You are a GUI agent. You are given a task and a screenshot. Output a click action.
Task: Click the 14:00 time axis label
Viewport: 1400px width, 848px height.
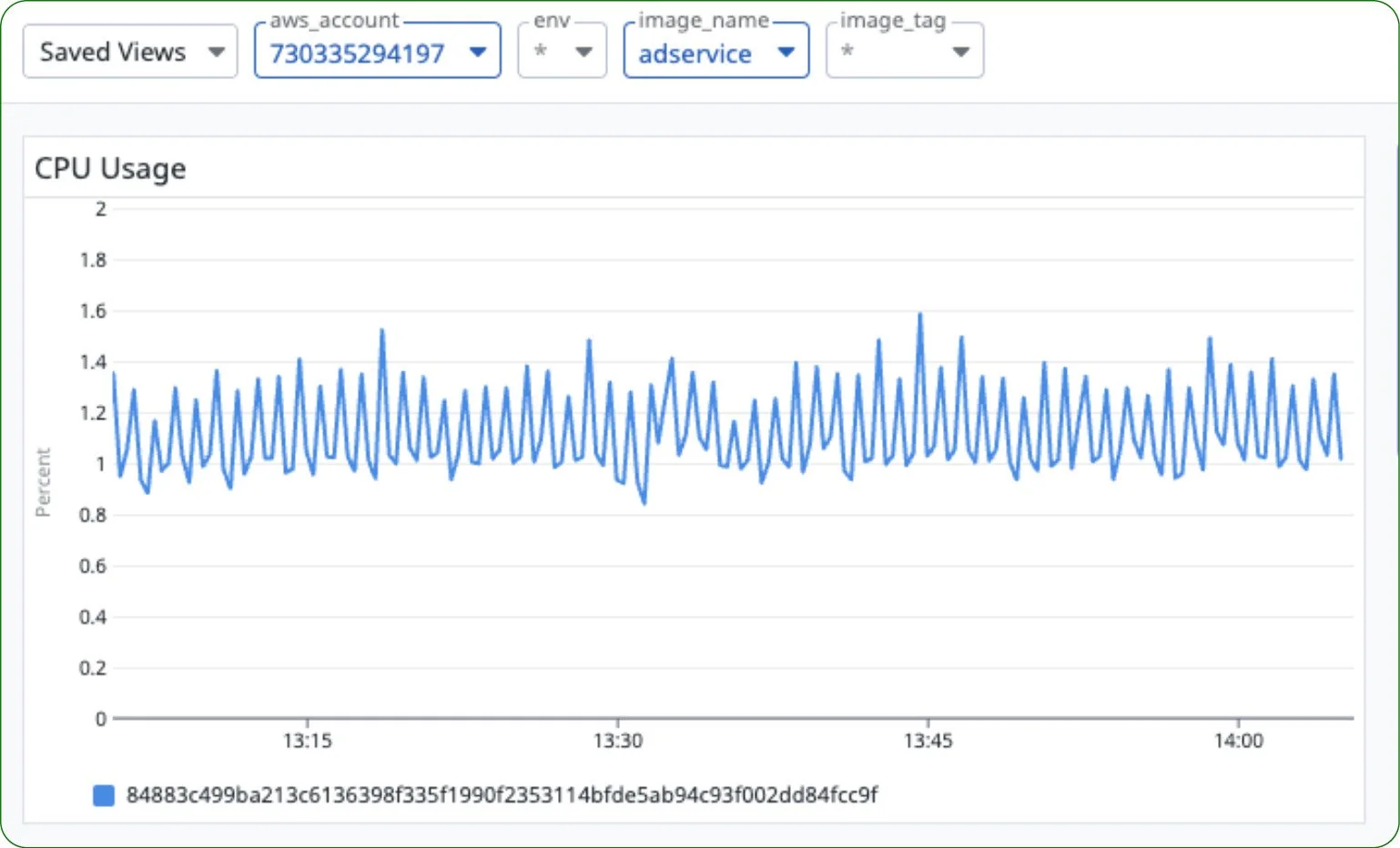click(1239, 741)
